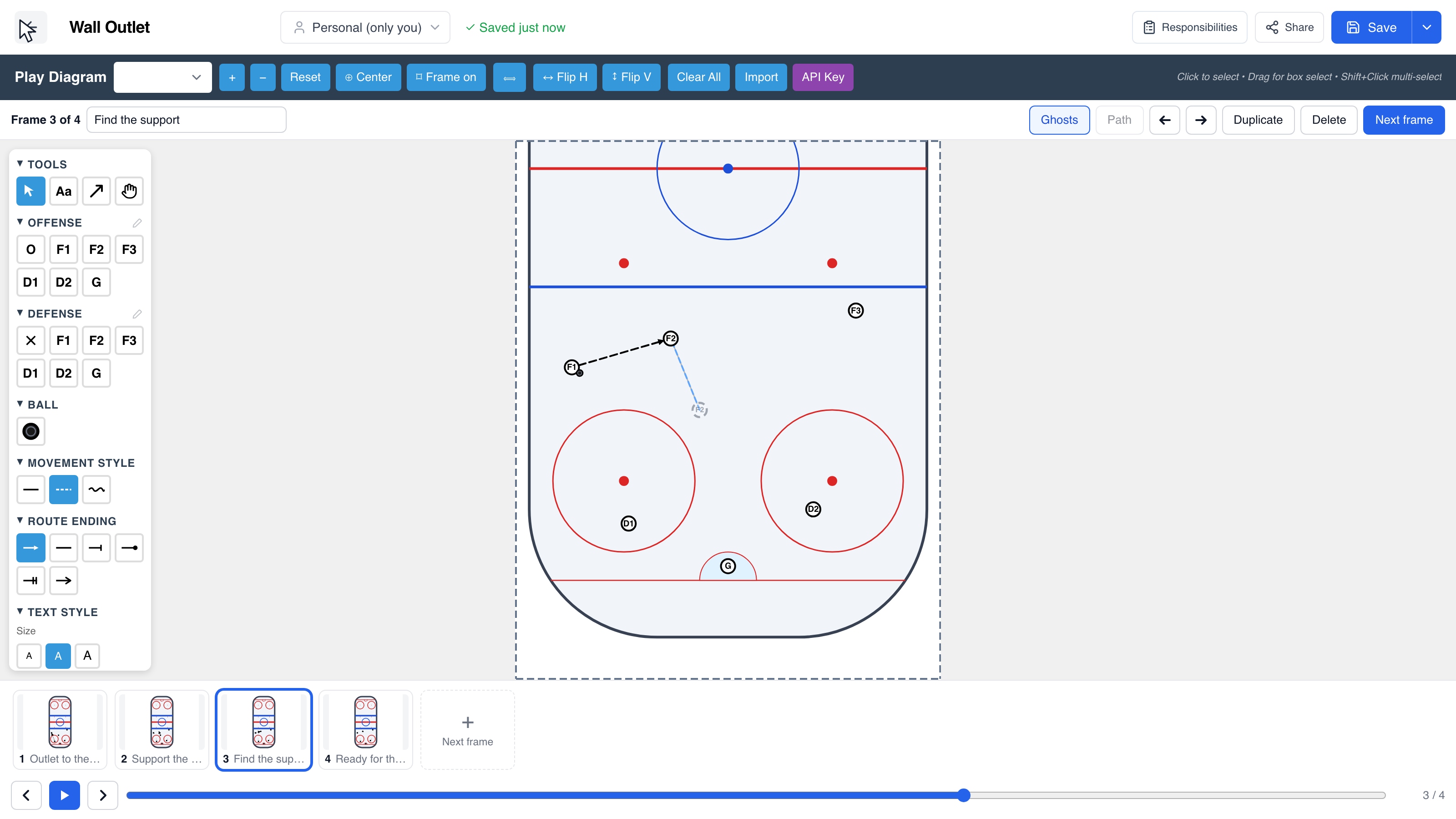Click the zoom in plus button
The width and height of the screenshot is (1456, 819).
(232, 77)
